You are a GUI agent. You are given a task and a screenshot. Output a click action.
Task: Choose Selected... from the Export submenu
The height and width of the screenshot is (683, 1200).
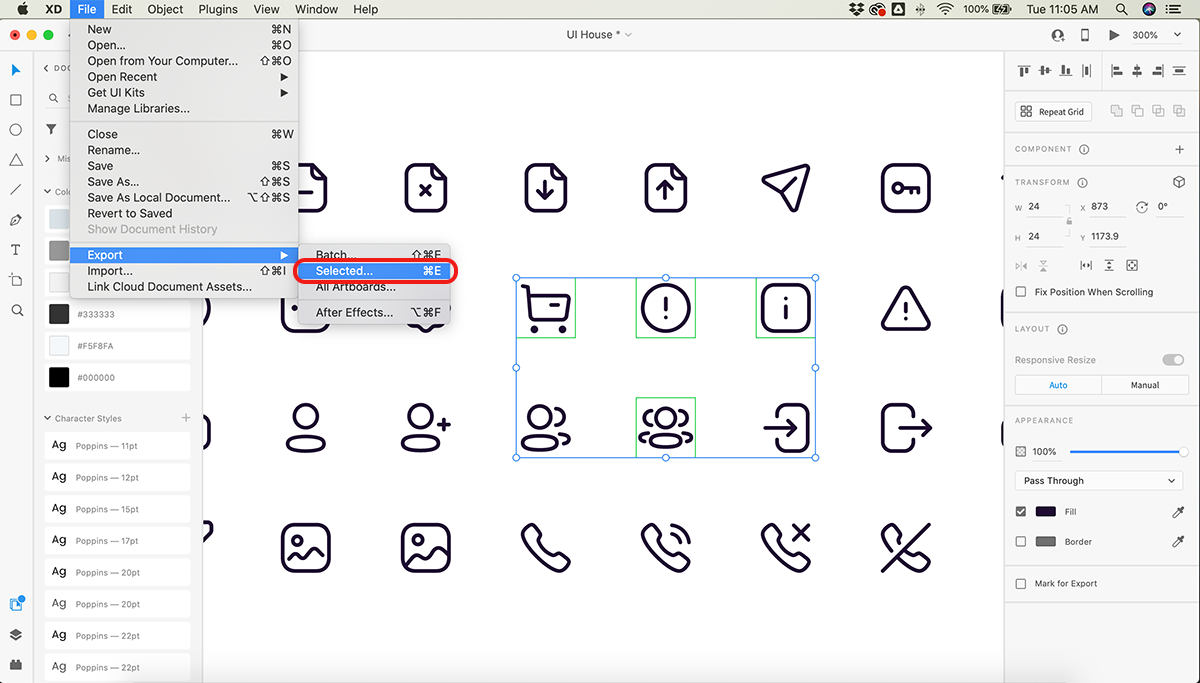(x=344, y=271)
